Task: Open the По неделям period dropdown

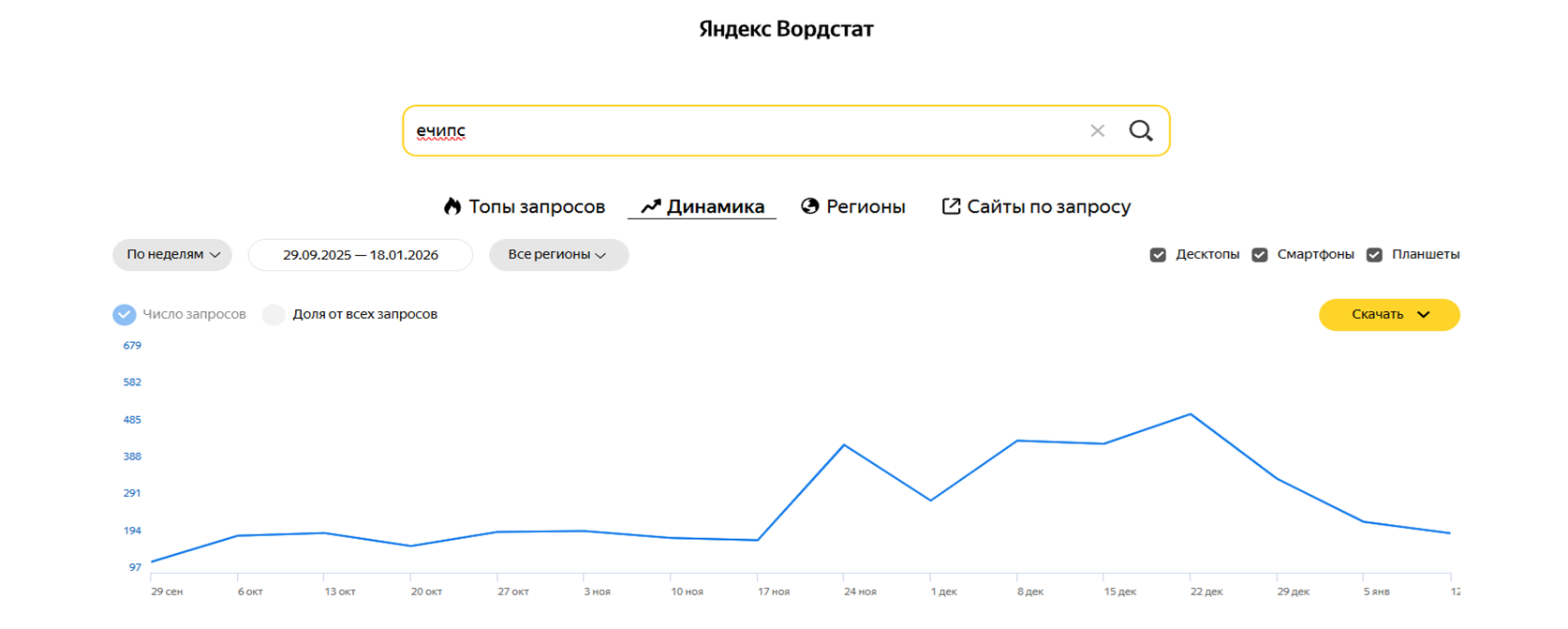Action: pos(172,255)
